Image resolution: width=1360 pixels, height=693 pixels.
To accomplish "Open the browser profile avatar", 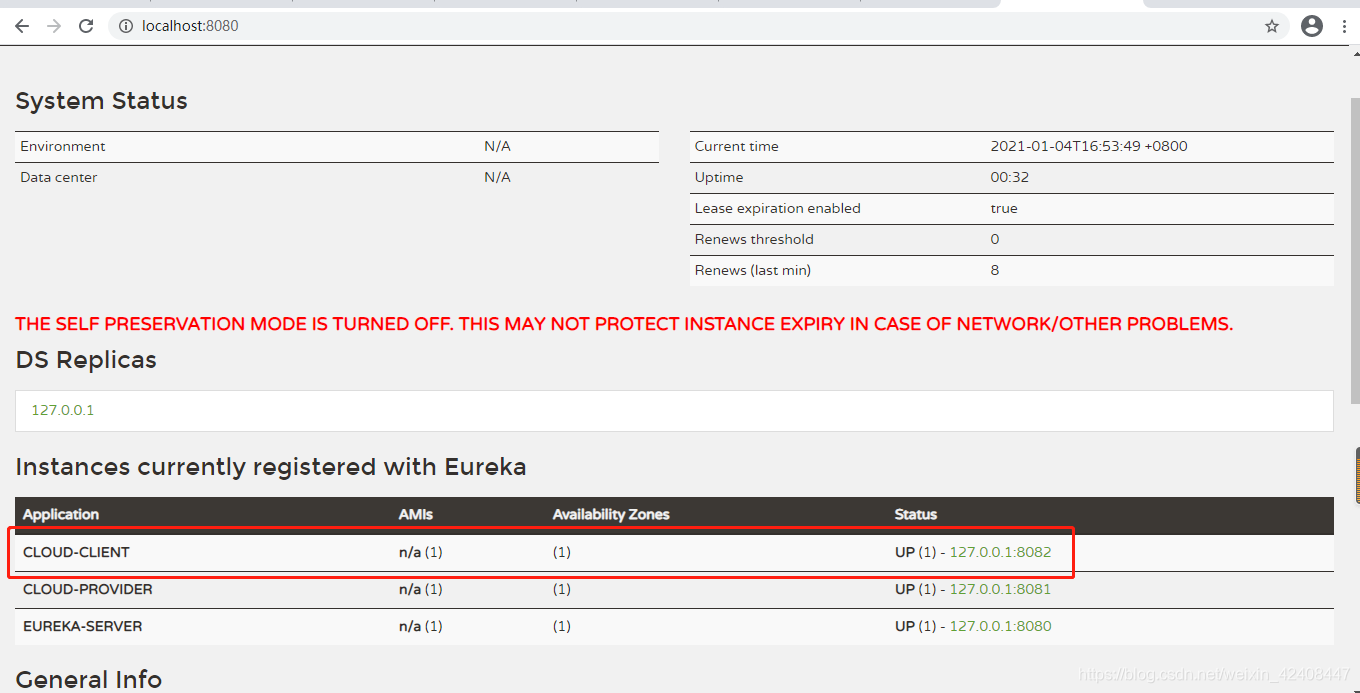I will (1312, 26).
